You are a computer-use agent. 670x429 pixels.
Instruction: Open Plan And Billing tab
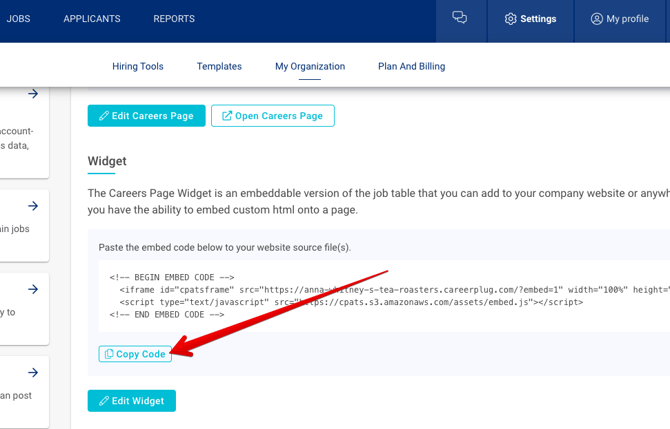[411, 67]
